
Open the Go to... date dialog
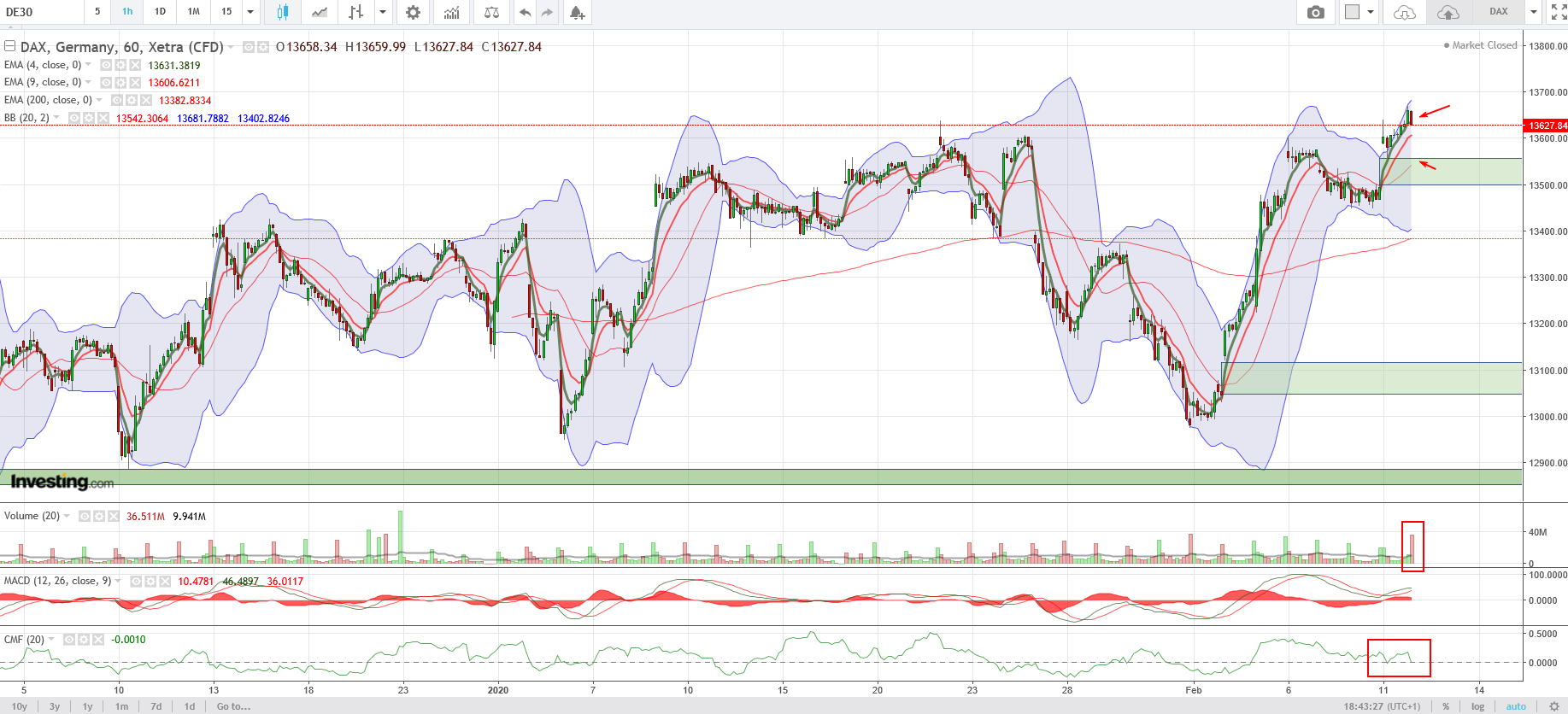point(233,706)
